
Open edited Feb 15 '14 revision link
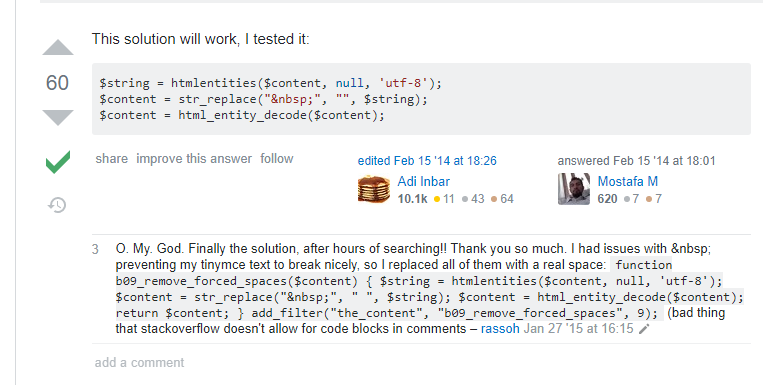pyautogui.click(x=427, y=161)
